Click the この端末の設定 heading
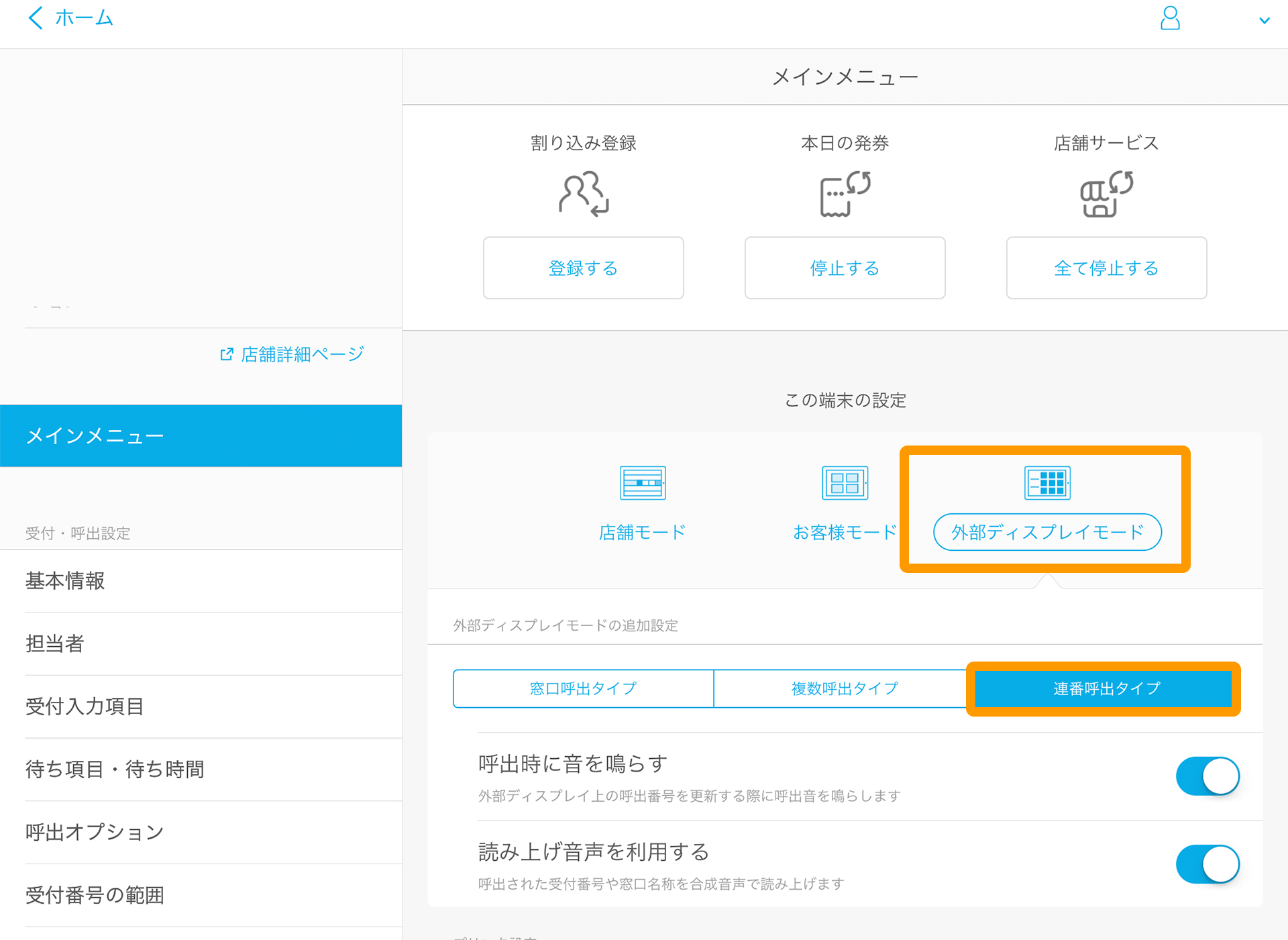The height and width of the screenshot is (940, 1288). pyautogui.click(x=845, y=401)
